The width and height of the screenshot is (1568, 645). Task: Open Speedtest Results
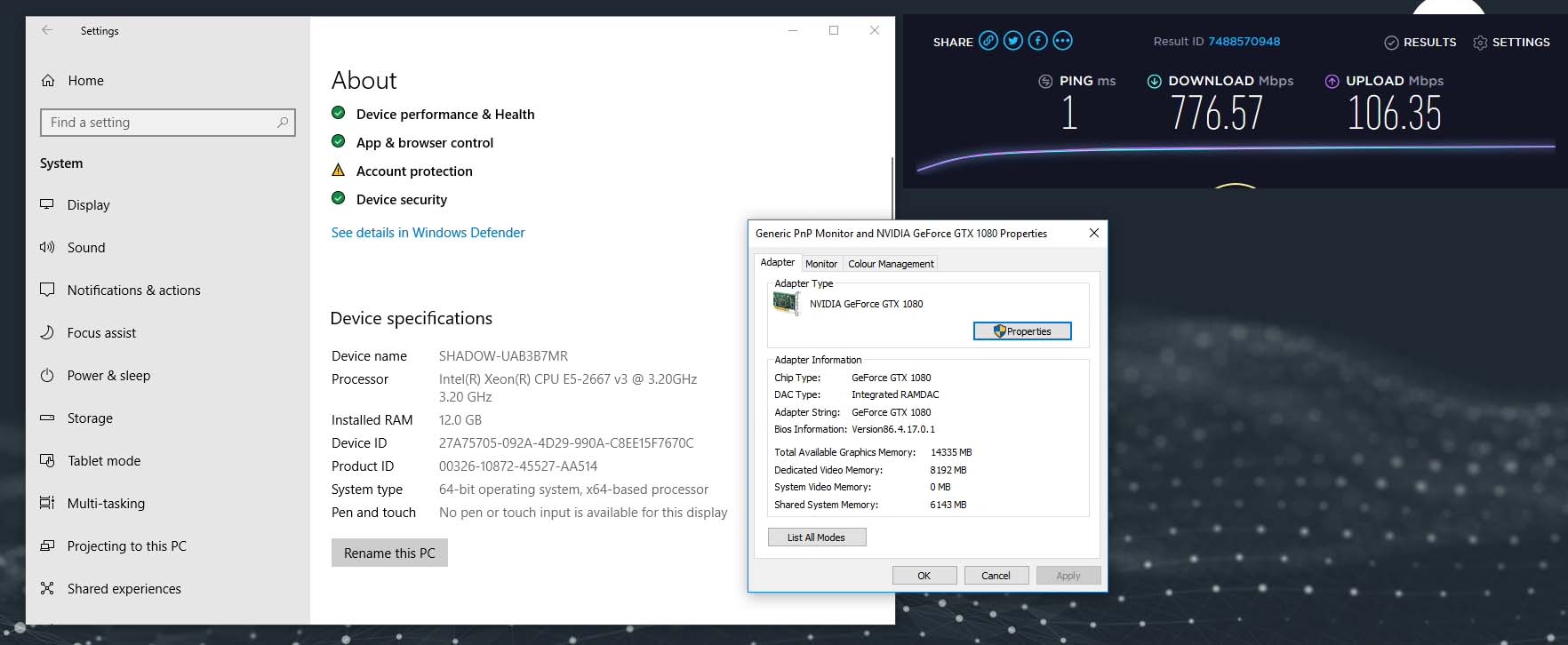[x=1420, y=43]
